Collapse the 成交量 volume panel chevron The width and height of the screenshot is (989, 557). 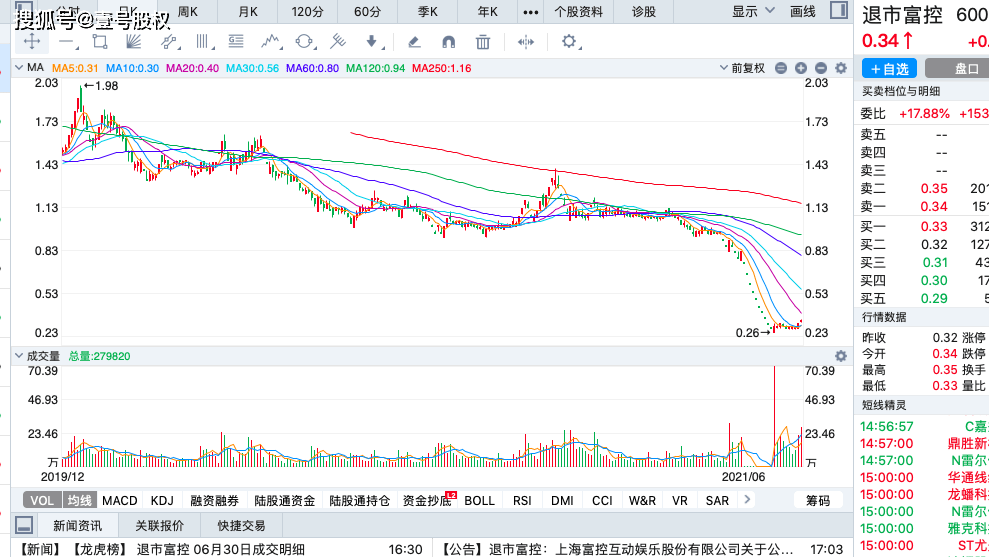coord(19,356)
